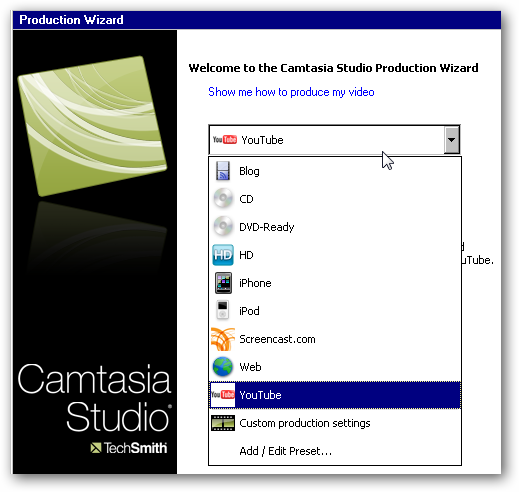Click the YouTube combo box field
Screen dimensions: 519x492
click(334, 140)
